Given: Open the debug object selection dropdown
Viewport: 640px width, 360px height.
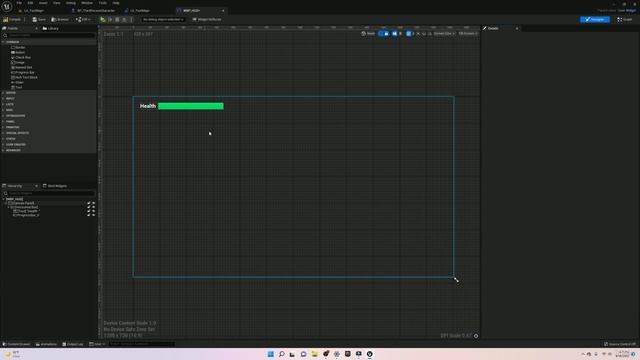Looking at the screenshot, I should [163, 19].
